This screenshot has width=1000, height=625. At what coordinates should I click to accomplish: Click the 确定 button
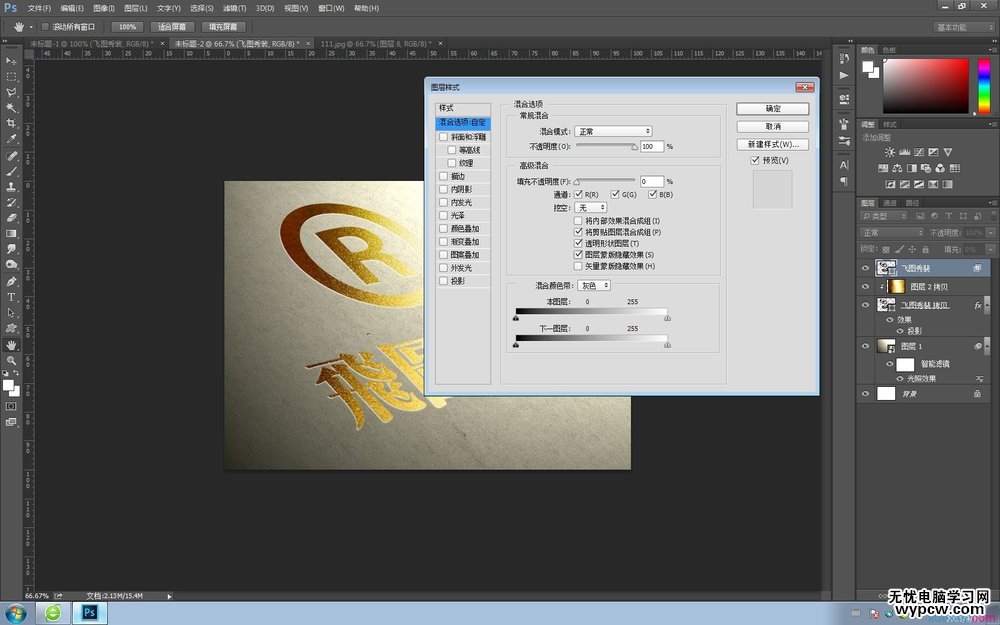tap(772, 109)
